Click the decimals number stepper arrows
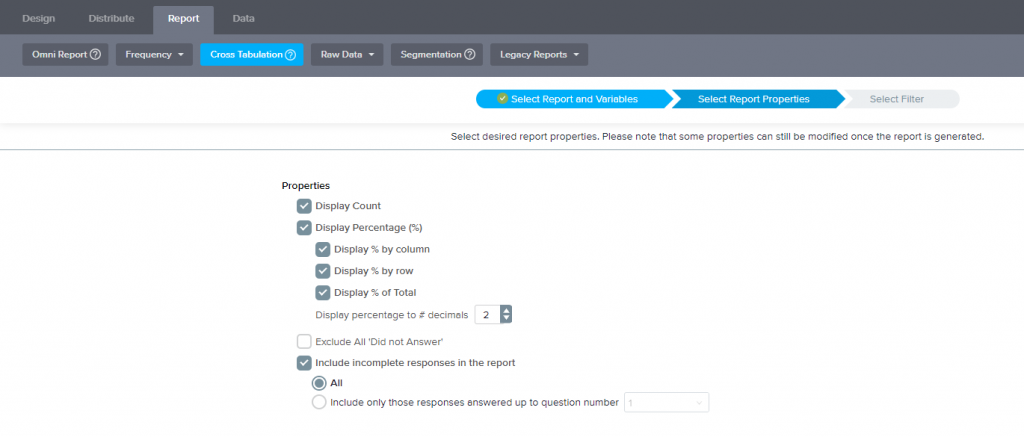This screenshot has width=1024, height=437. [506, 315]
